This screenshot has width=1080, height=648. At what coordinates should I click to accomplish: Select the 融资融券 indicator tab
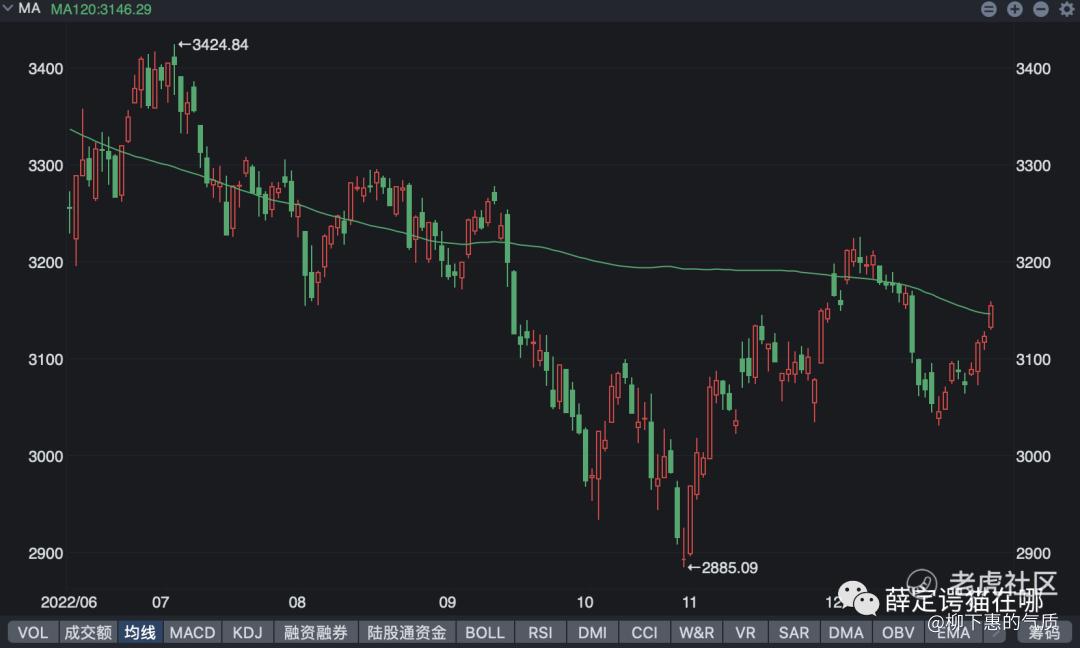315,632
